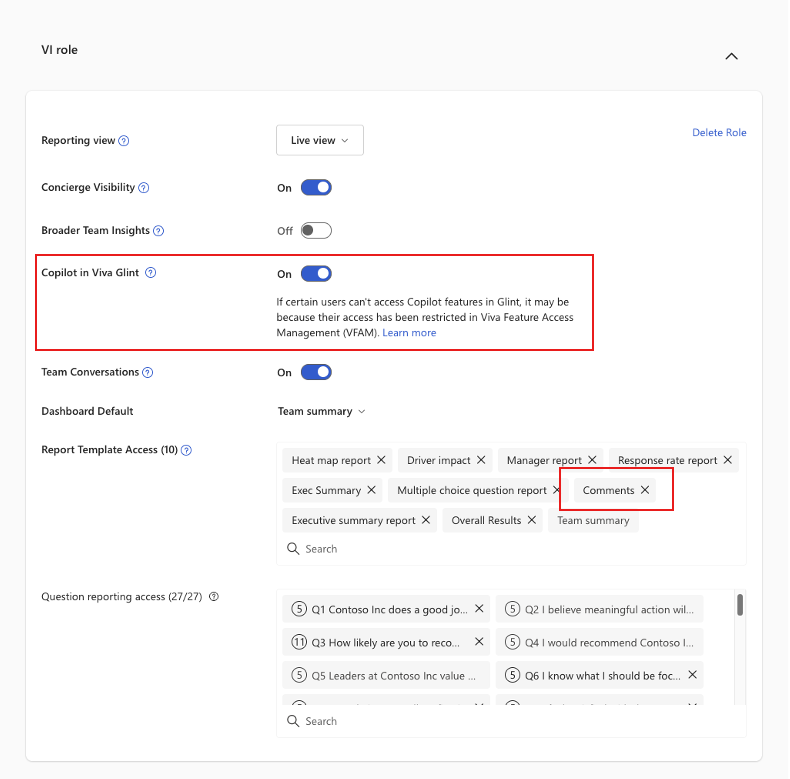Select Q5 Leaders at Contoso question

(x=386, y=675)
